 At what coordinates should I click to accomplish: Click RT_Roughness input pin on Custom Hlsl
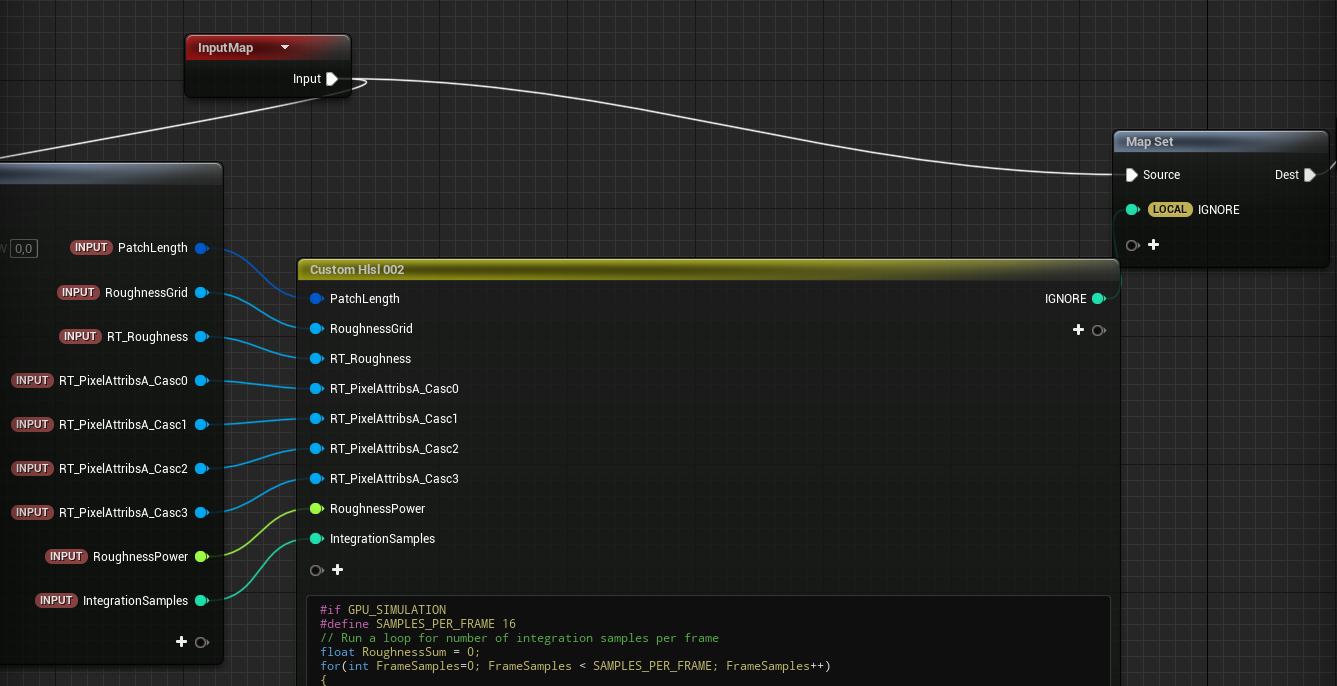click(316, 359)
